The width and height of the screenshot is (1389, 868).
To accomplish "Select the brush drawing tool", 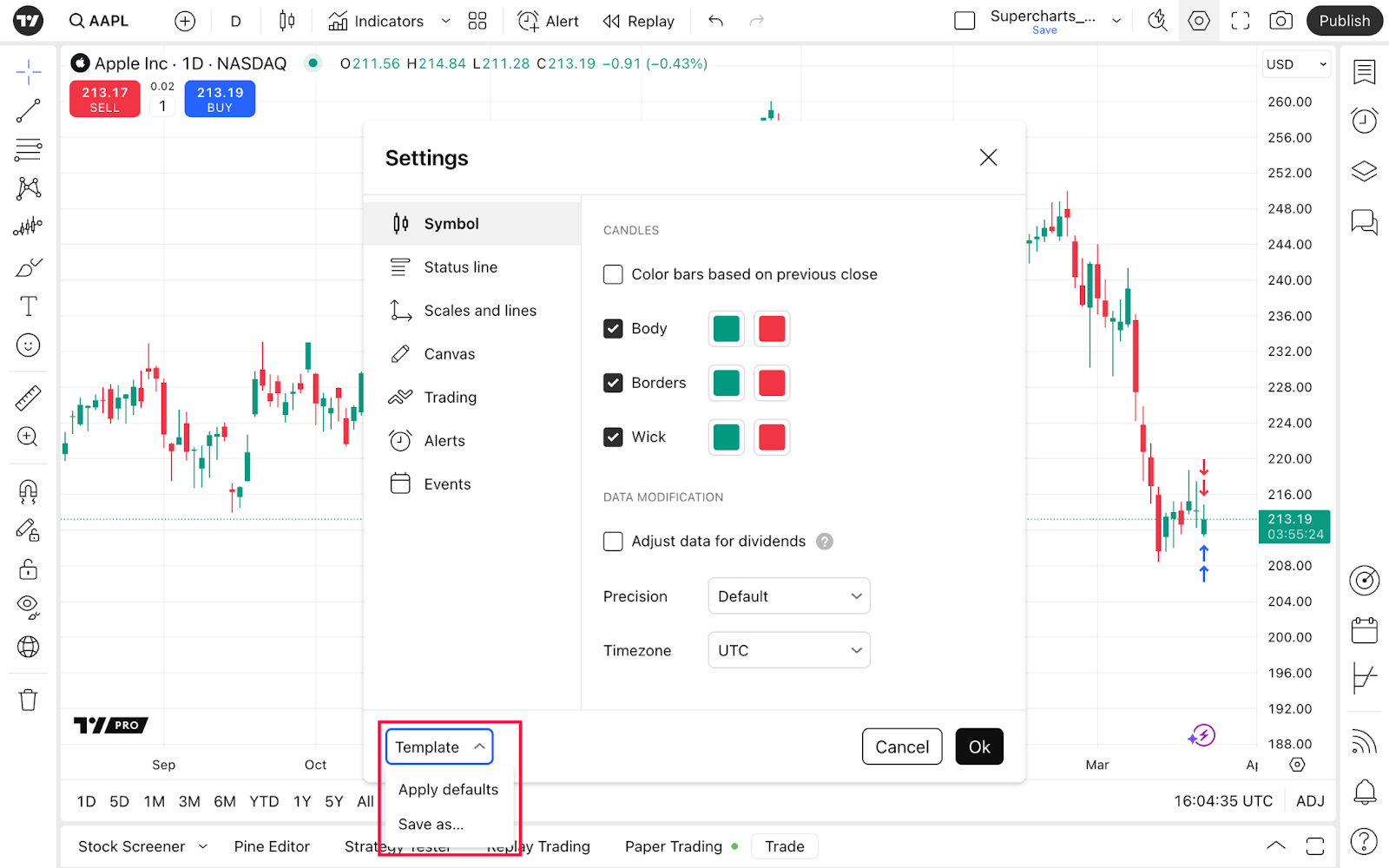I will tap(29, 267).
